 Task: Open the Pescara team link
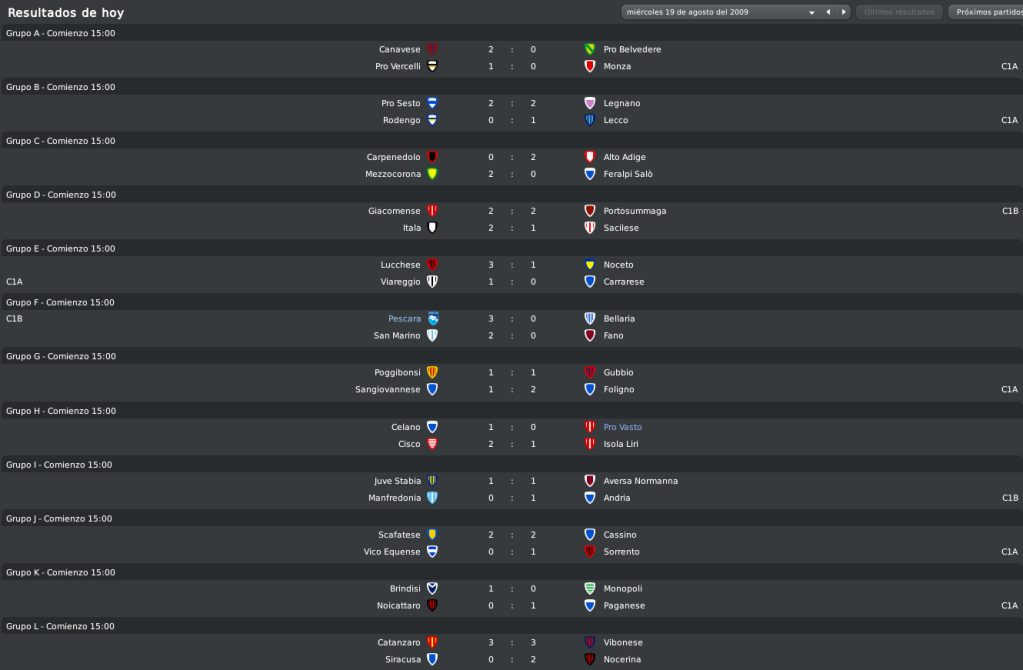coord(405,319)
